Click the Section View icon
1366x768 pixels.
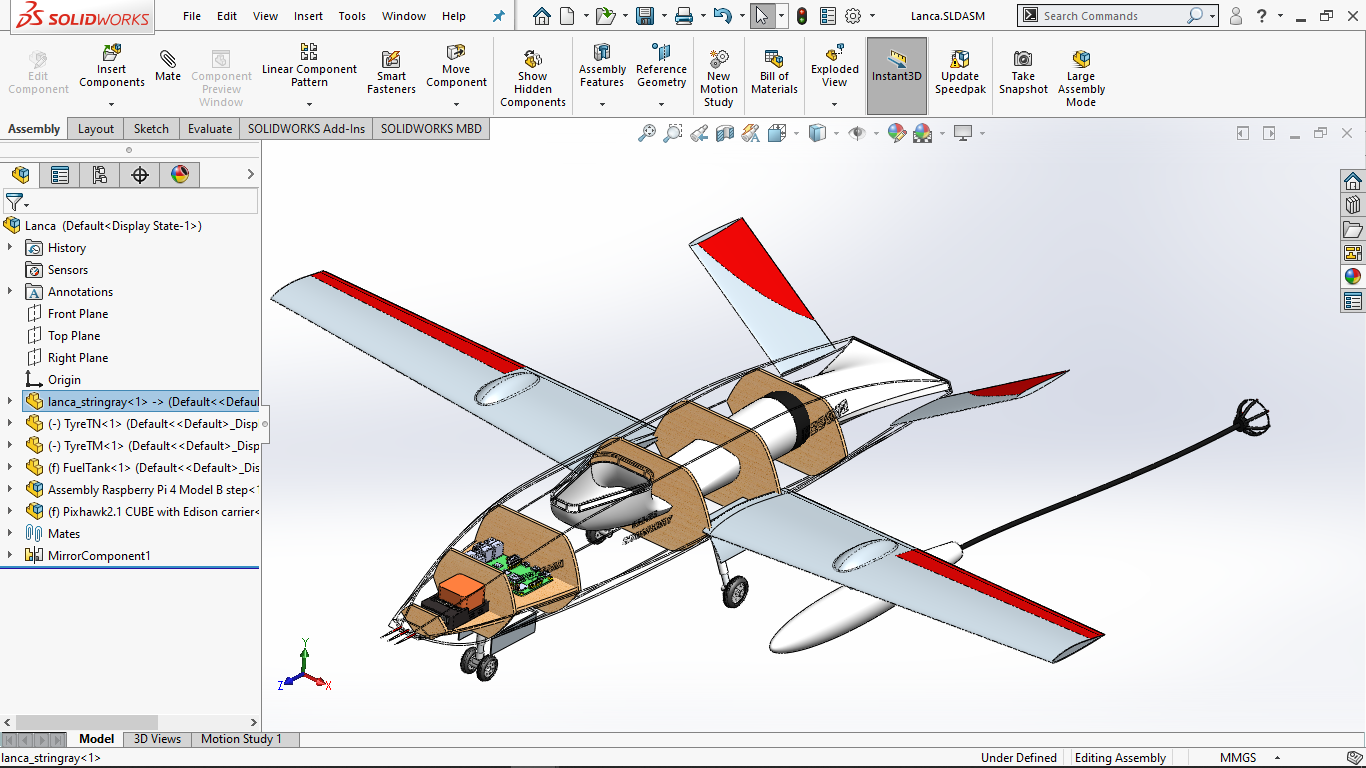coord(725,133)
